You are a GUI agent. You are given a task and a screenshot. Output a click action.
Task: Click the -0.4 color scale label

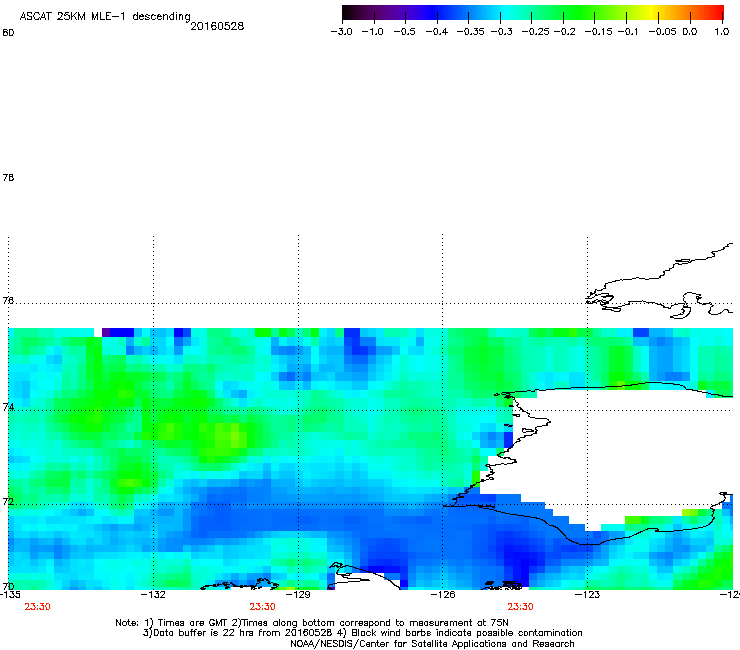pos(437,32)
